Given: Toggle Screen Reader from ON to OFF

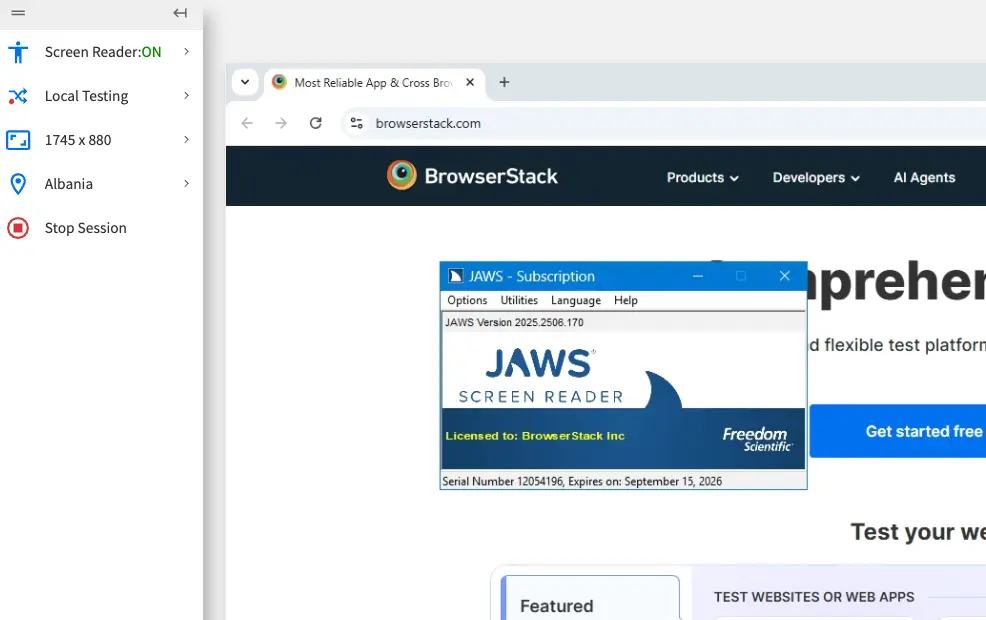Looking at the screenshot, I should (101, 51).
